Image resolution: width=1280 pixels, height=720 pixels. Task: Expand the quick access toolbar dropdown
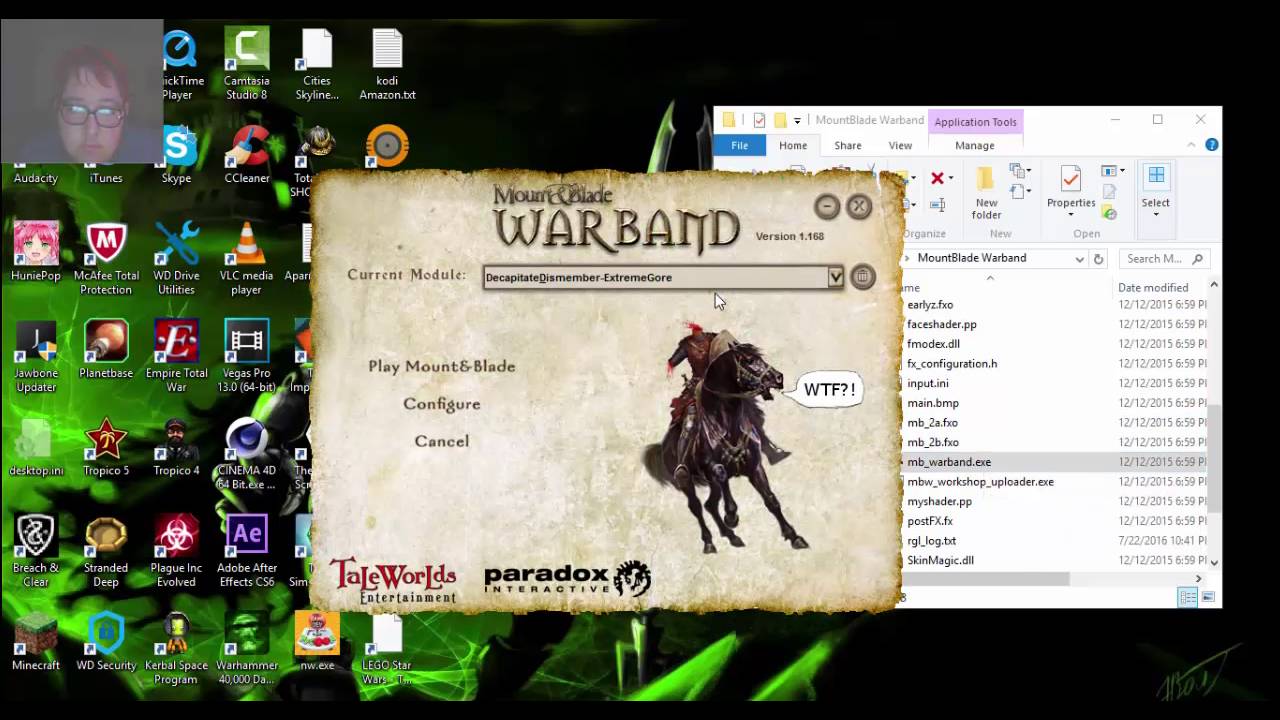pyautogui.click(x=797, y=121)
